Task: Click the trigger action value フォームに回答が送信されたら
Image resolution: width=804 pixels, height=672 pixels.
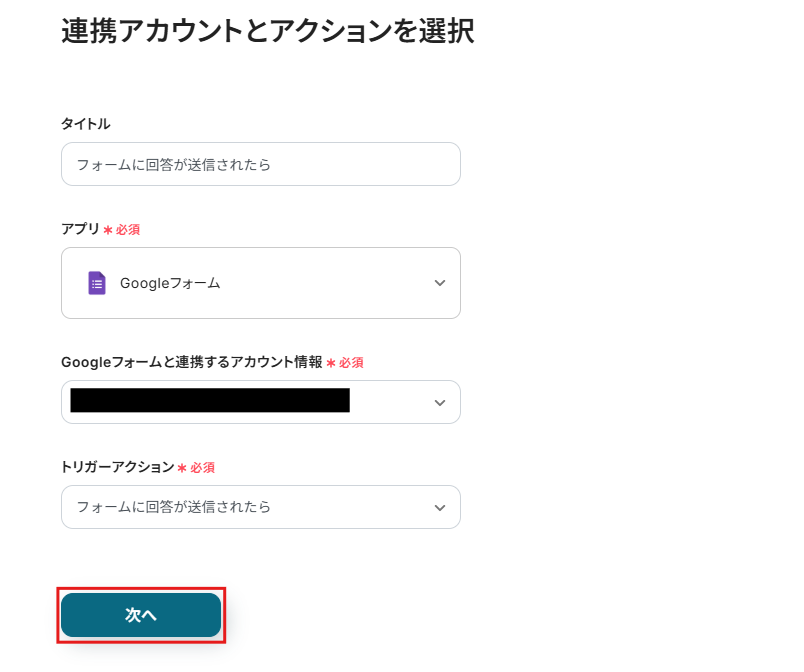Action: coord(174,508)
